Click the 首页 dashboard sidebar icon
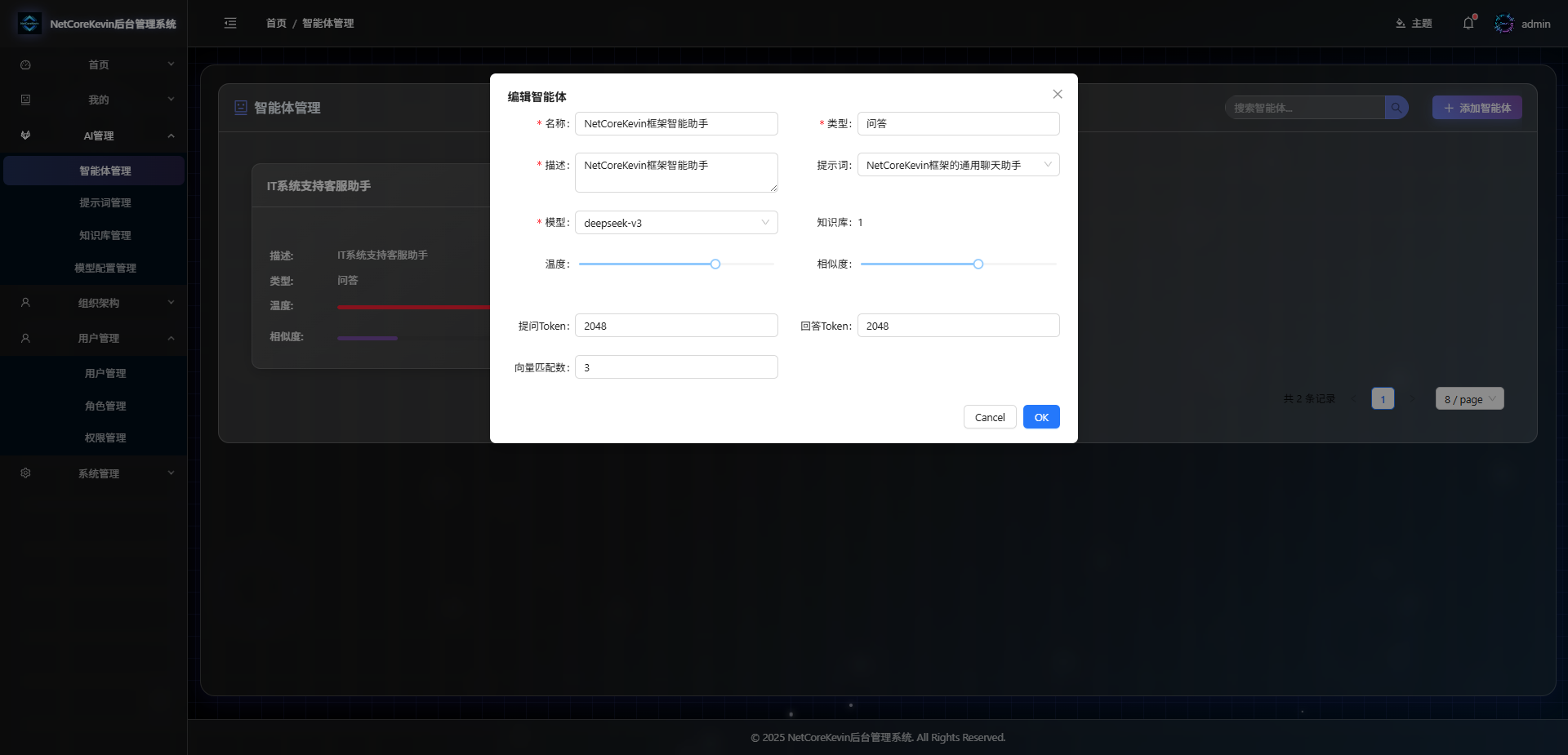The width and height of the screenshot is (1568, 755). [x=25, y=64]
